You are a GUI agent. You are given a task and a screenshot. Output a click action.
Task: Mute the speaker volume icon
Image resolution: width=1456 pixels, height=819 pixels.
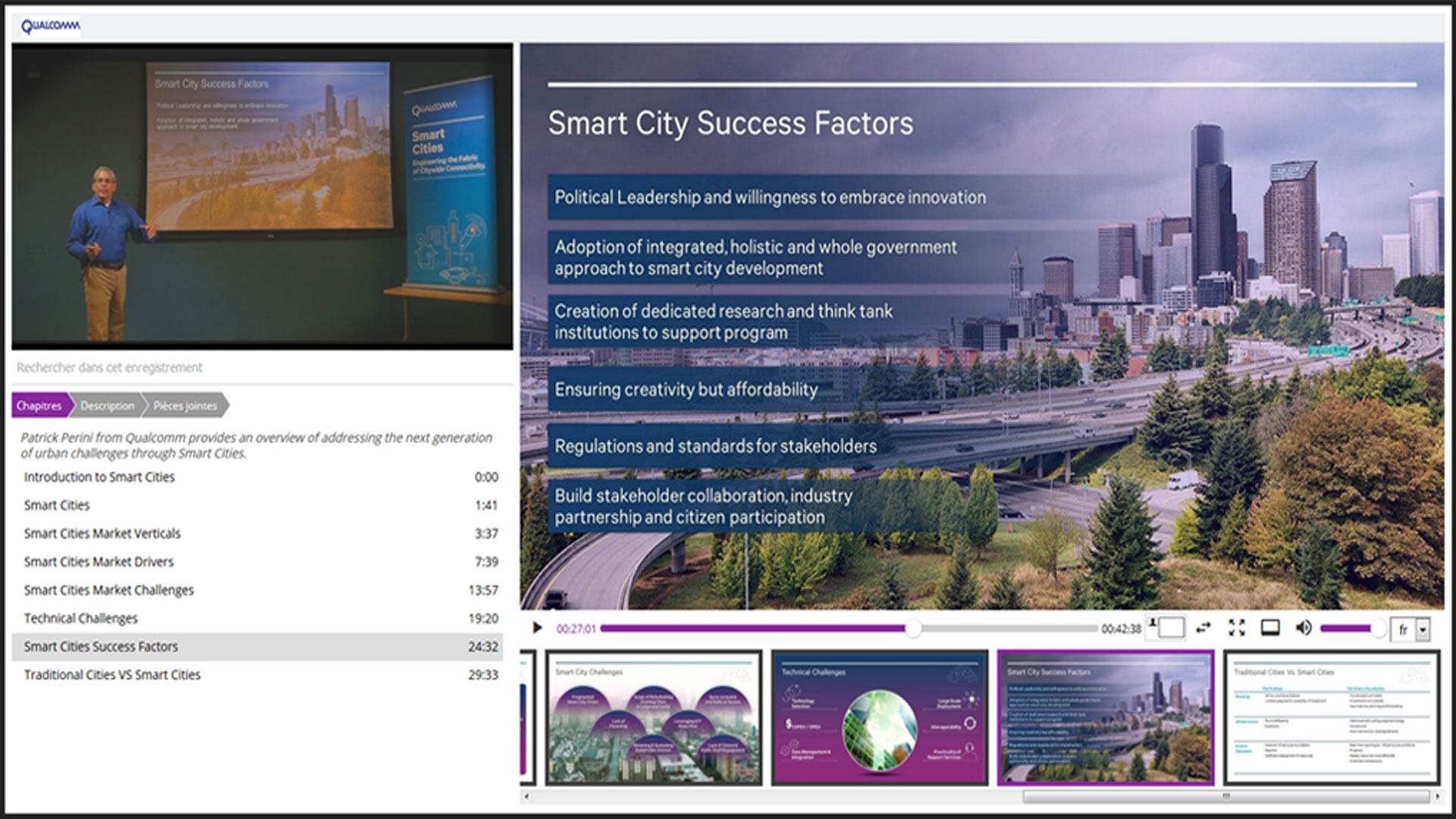[x=1304, y=628]
